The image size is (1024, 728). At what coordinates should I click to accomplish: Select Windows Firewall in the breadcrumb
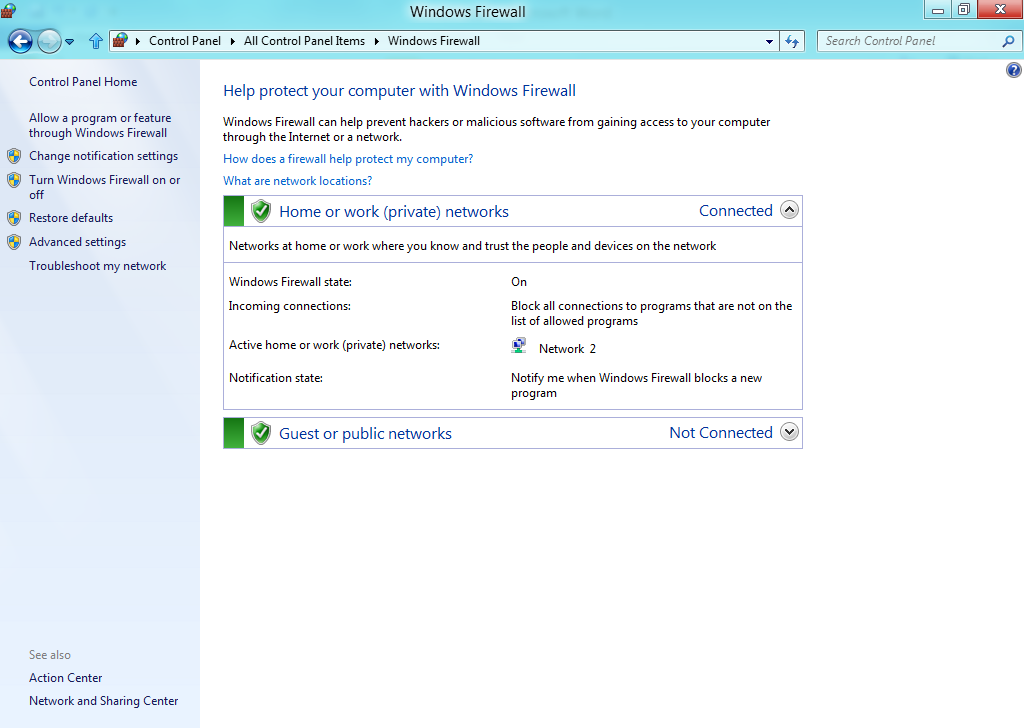point(434,40)
